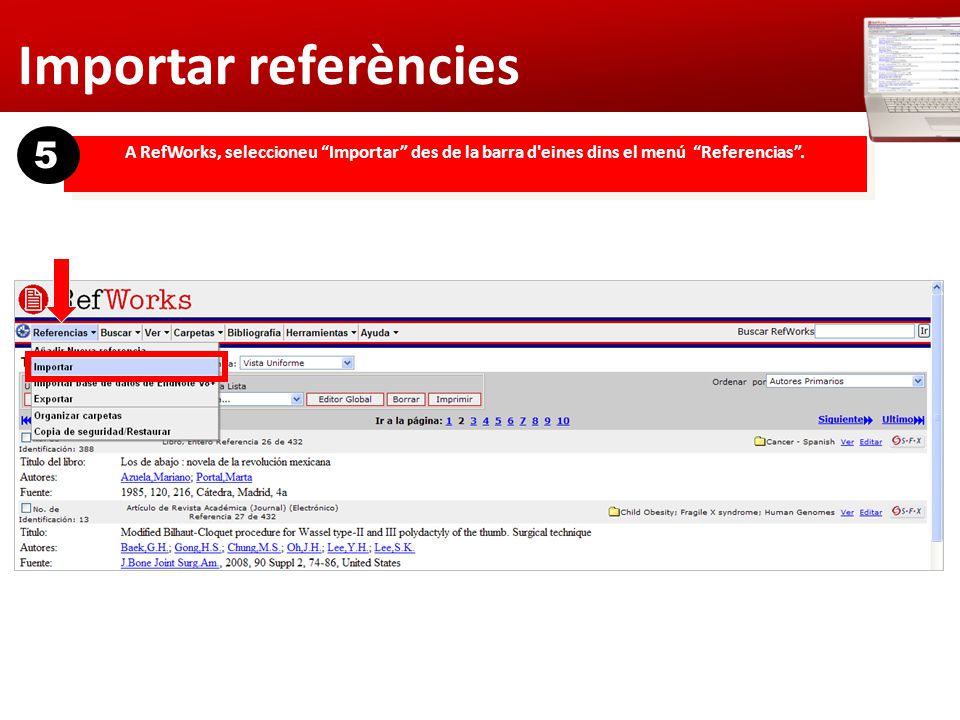The height and width of the screenshot is (720, 960).
Task: Open the Child Obesity folder icon
Action: (614, 511)
